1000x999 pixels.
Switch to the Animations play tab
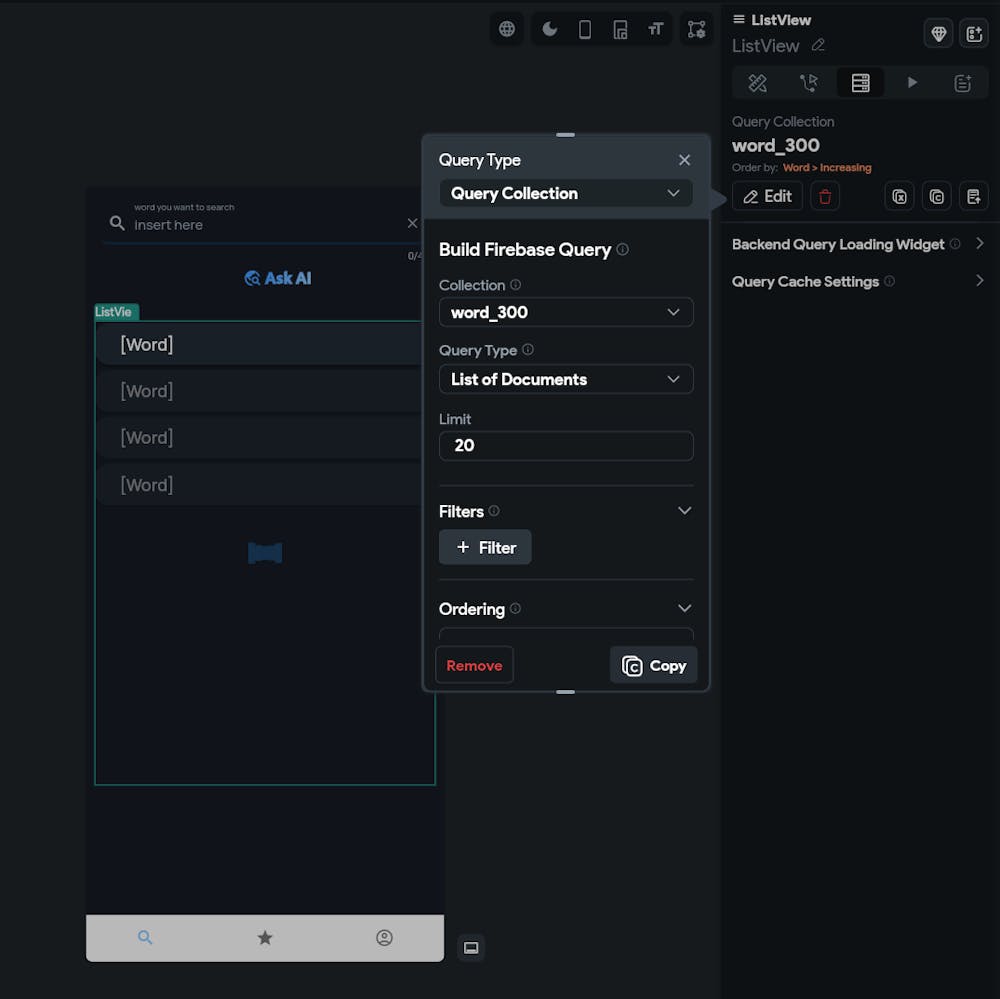tap(912, 83)
